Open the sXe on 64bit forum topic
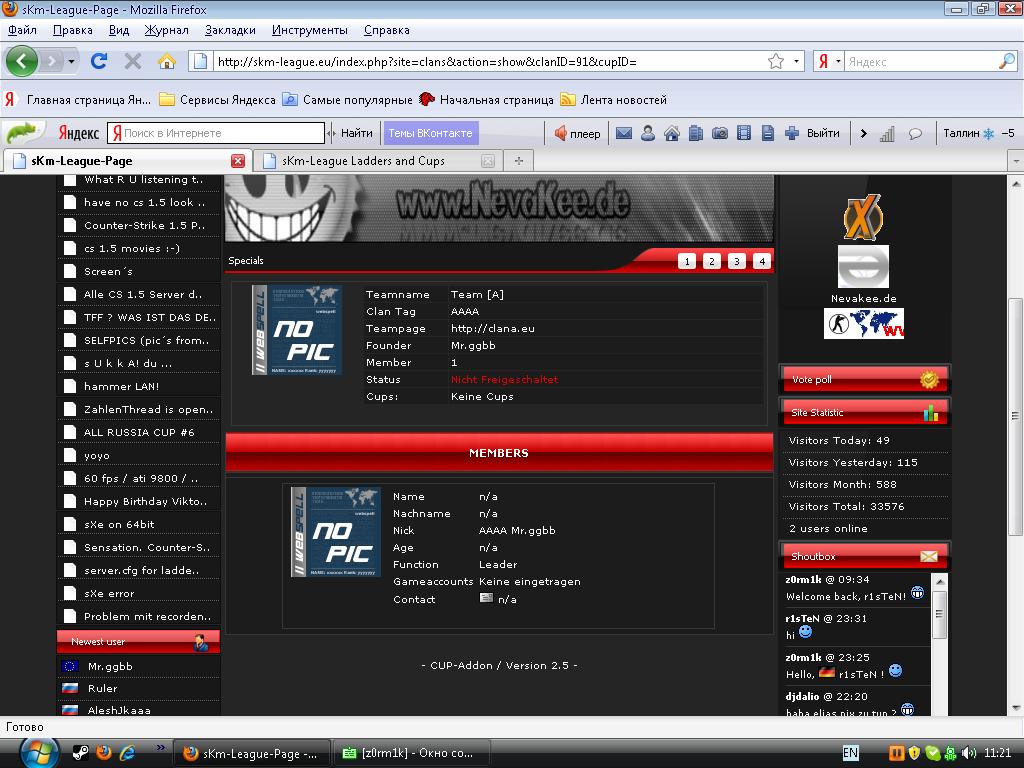 (x=119, y=524)
